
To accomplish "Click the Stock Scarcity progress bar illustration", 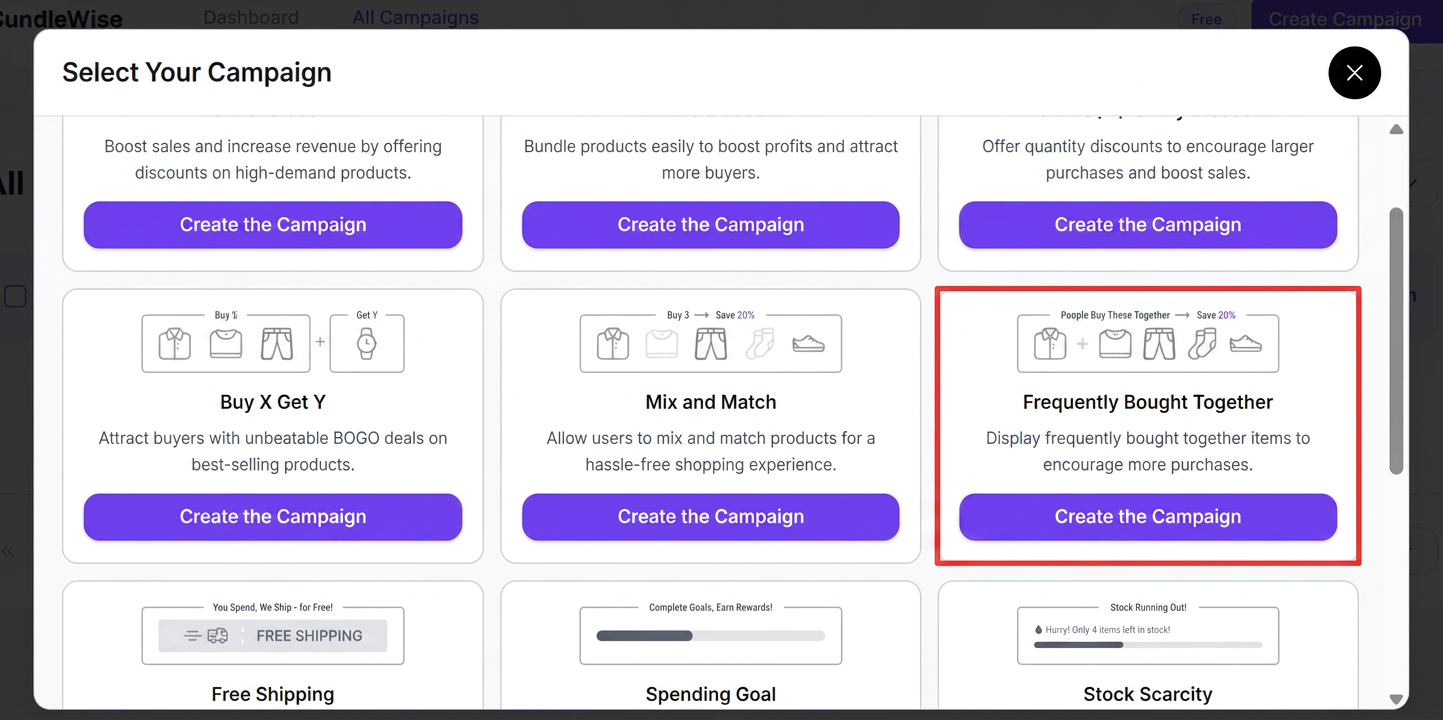I will (x=1148, y=634).
